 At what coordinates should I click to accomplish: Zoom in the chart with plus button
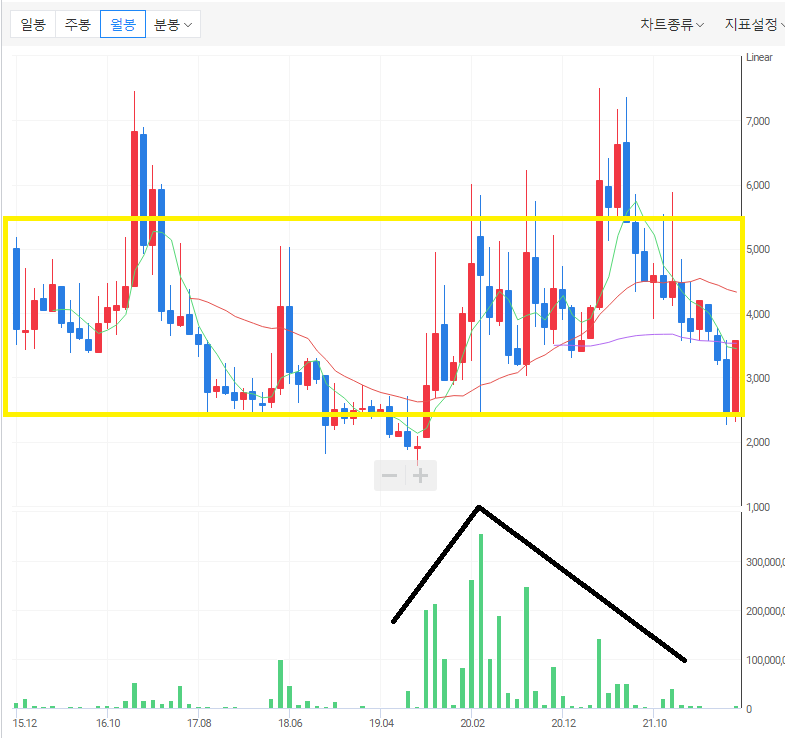pyautogui.click(x=421, y=475)
